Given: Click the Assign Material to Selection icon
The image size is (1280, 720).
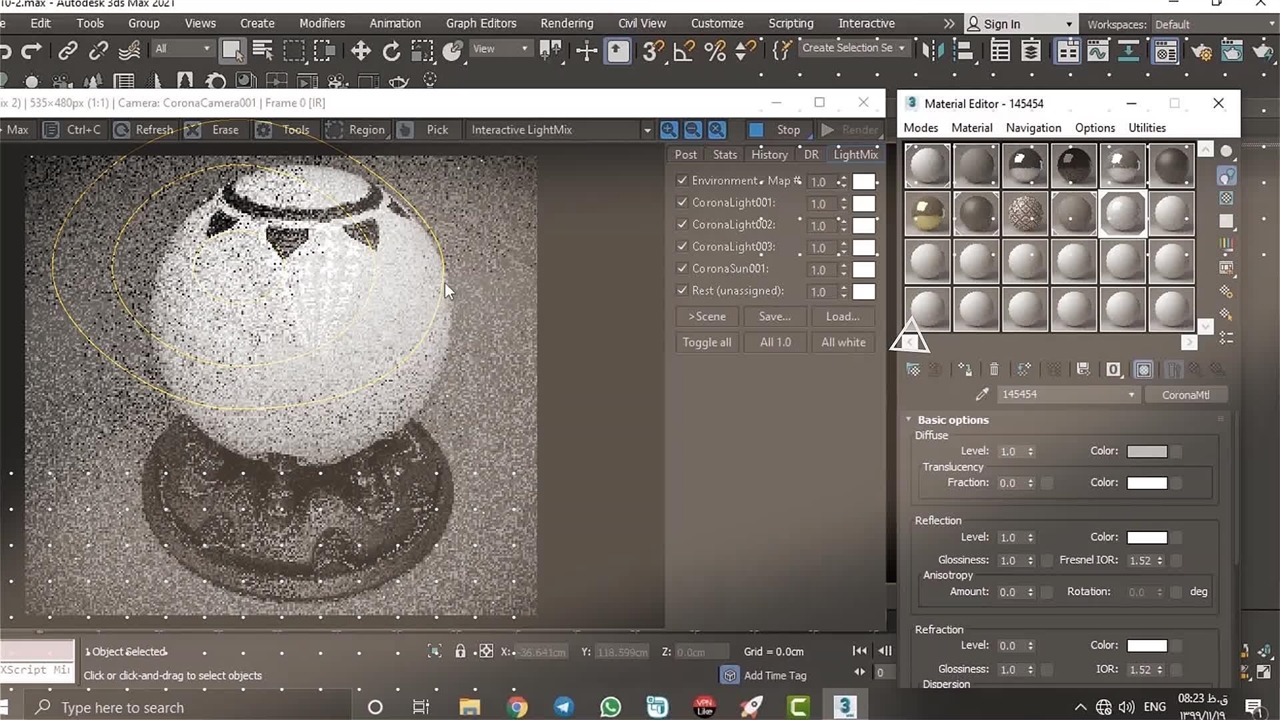Looking at the screenshot, I should click(x=964, y=370).
